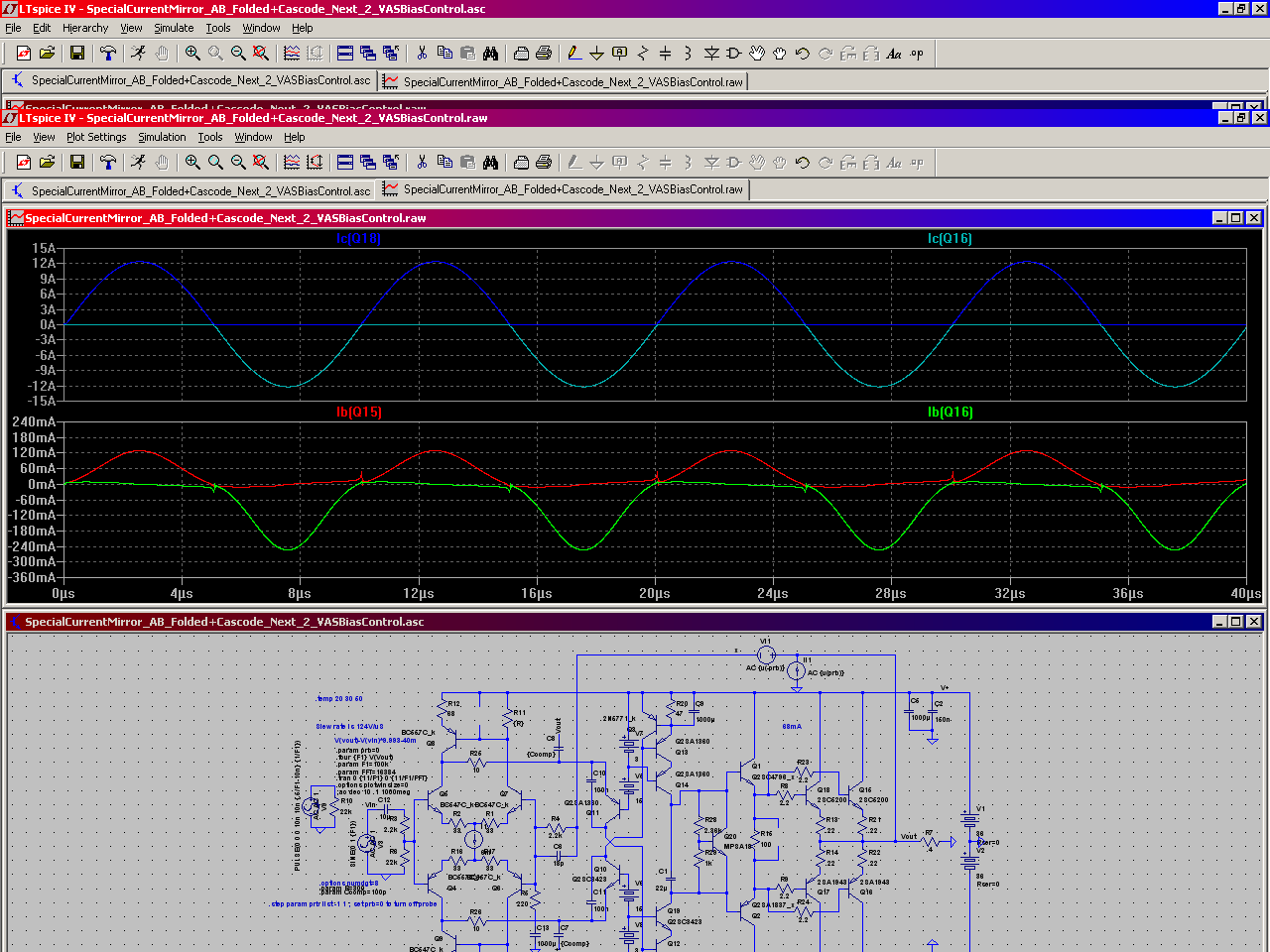Select Resistor tool in .asc toolbar
The width and height of the screenshot is (1270, 952).
point(642,54)
